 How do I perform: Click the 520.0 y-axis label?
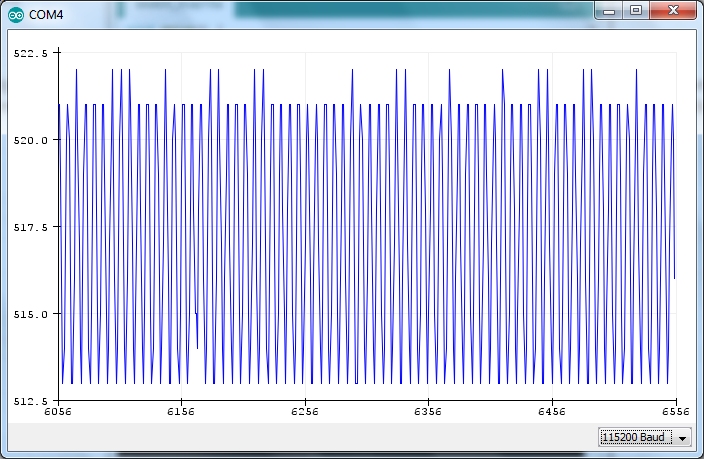(x=29, y=139)
